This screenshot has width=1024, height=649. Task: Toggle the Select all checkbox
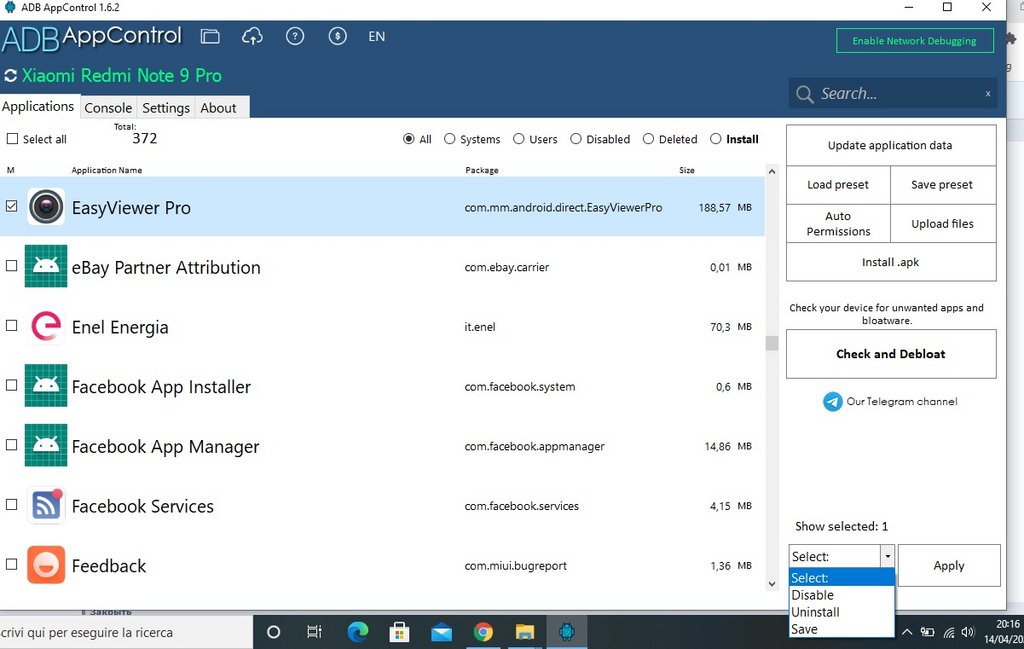[x=12, y=138]
